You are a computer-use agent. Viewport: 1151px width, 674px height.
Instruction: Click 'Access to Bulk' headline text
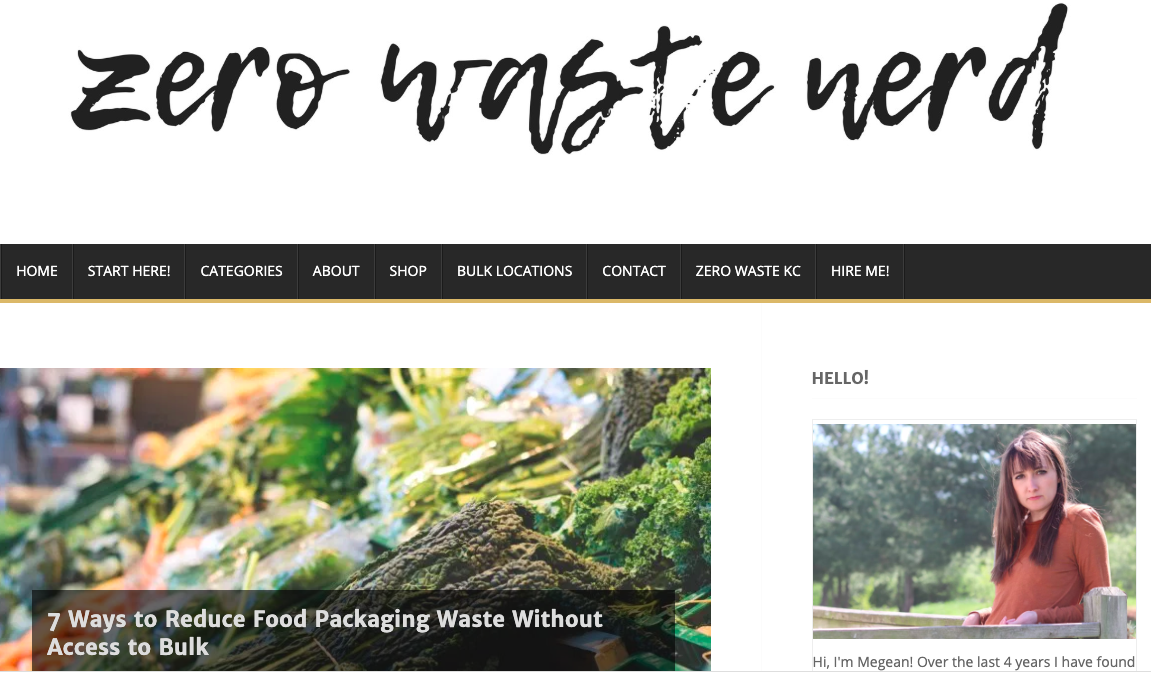pyautogui.click(x=128, y=647)
